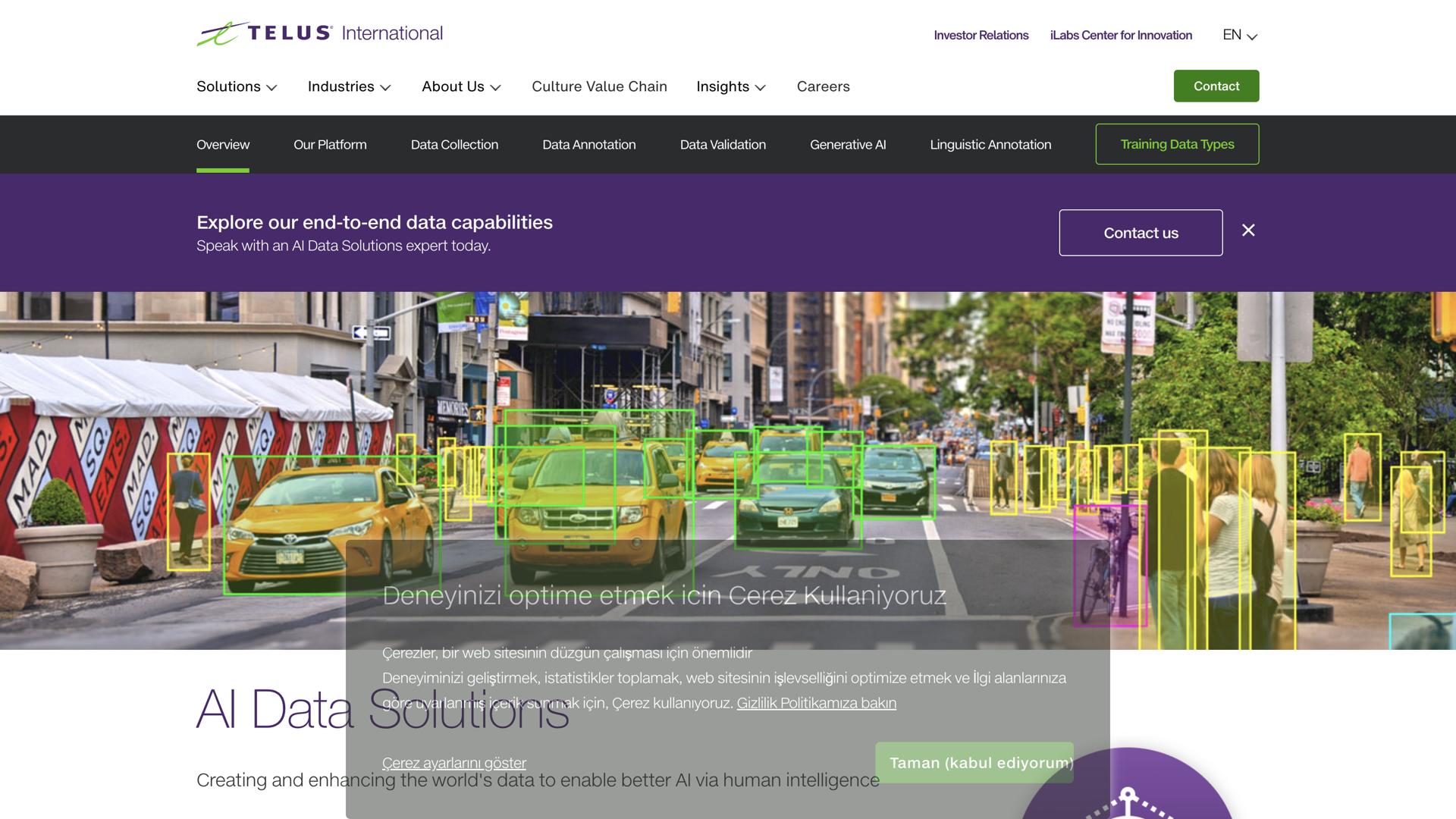Viewport: 1456px width, 819px height.
Task: Expand the Solutions menu chevron
Action: point(271,88)
